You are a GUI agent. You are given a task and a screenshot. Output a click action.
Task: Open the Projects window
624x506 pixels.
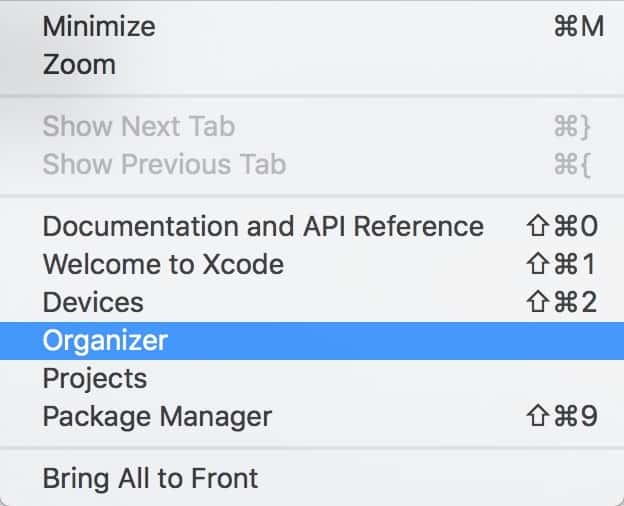312,378
